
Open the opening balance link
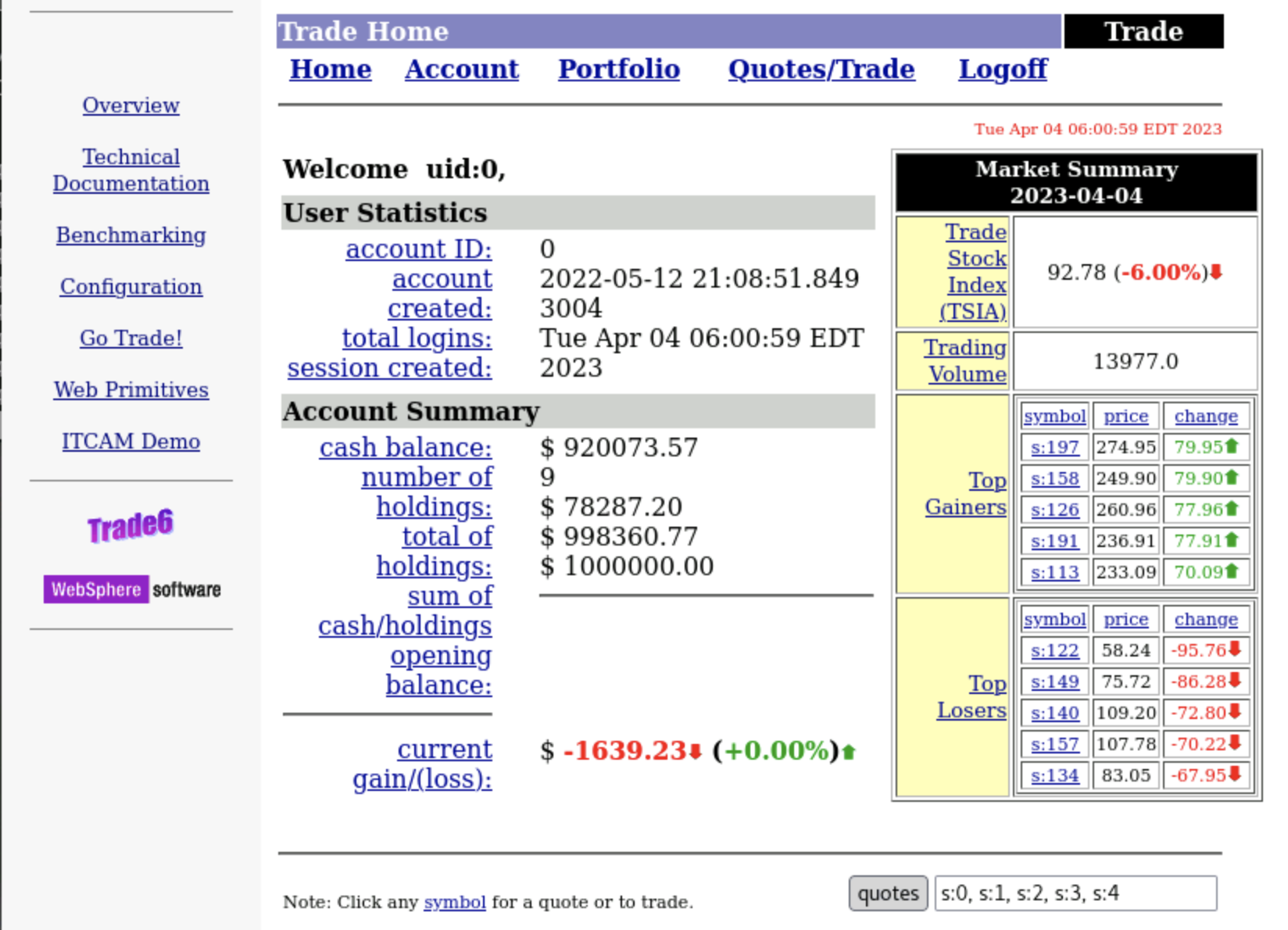coord(439,670)
